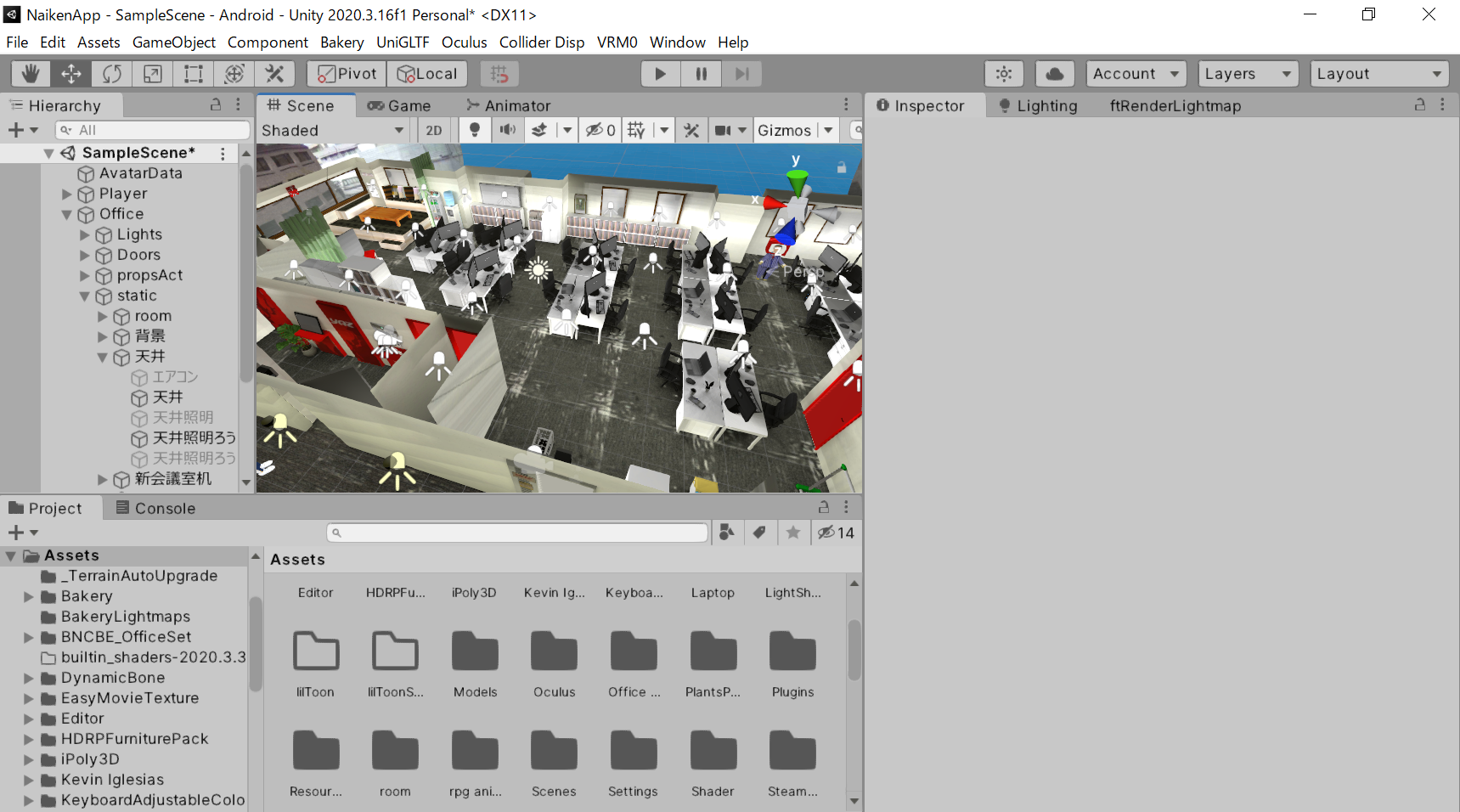Open the Bakery menu
This screenshot has height=812, width=1460.
(341, 42)
